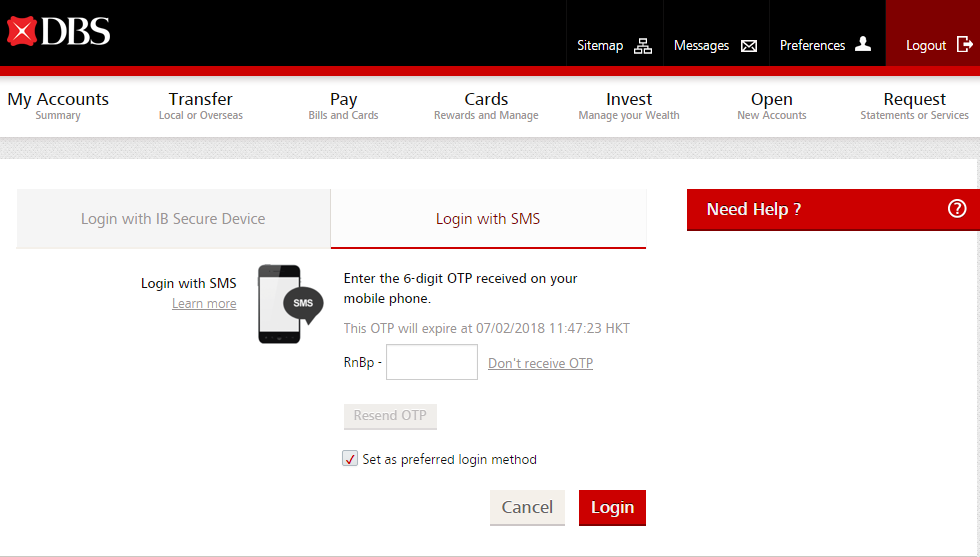Expand the Pay Bills and Cards menu
The width and height of the screenshot is (980, 557).
343,105
